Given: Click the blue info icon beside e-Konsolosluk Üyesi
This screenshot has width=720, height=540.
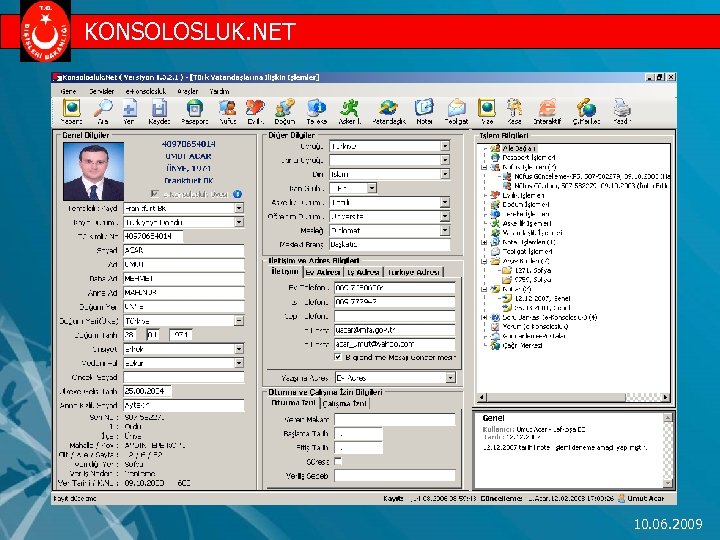Looking at the screenshot, I should (x=237, y=194).
